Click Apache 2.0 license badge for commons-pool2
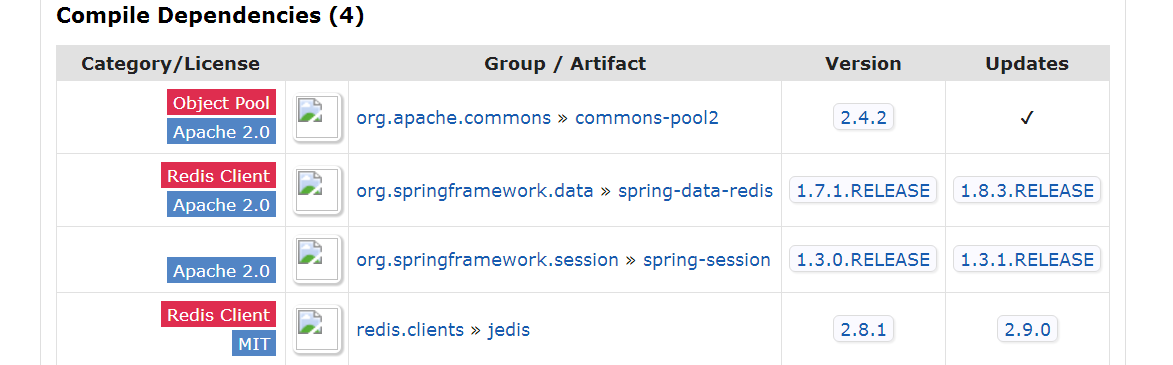The height and width of the screenshot is (365, 1173). coord(221,132)
